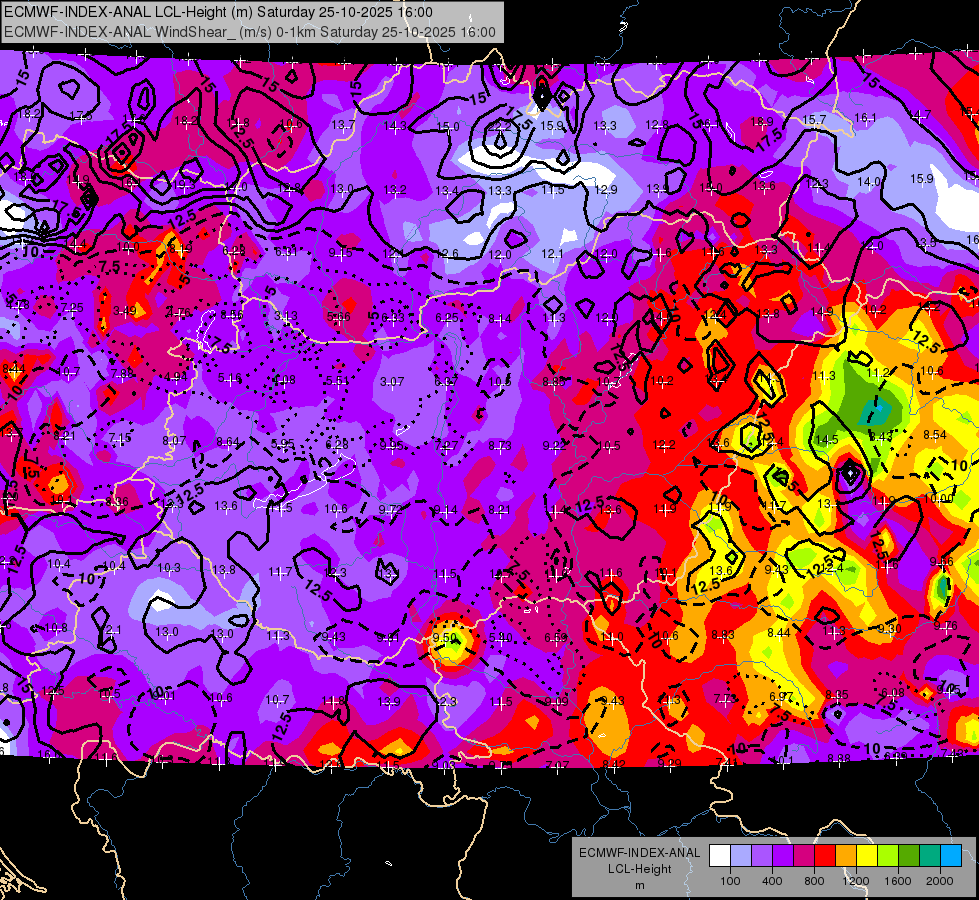Click the 5.95 grid value

pyautogui.click(x=283, y=443)
